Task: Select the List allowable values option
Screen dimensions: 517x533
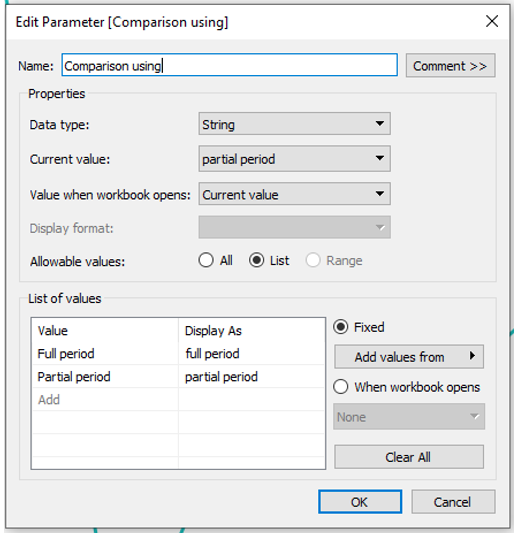Action: (269, 261)
